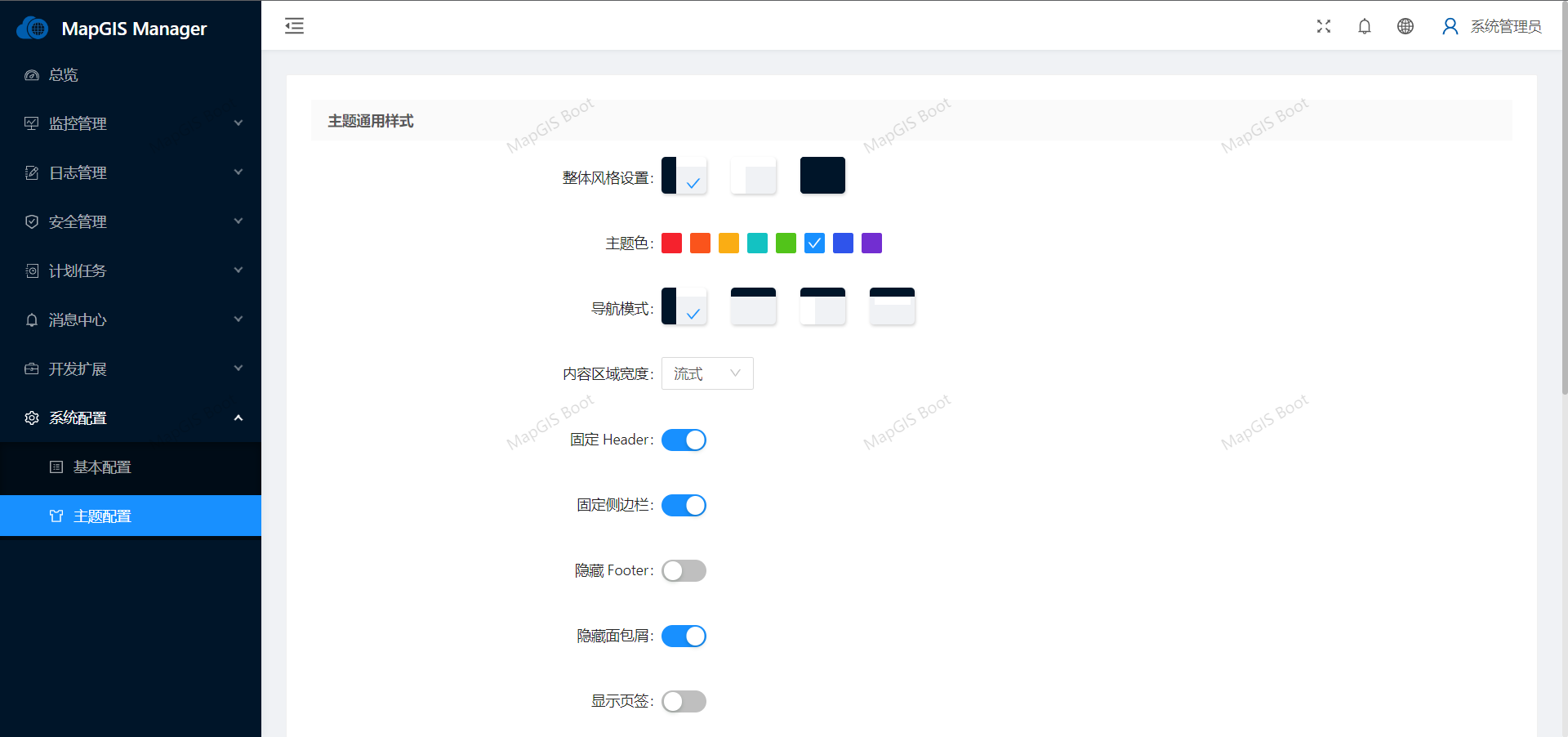The width and height of the screenshot is (1568, 737).
Task: Pick the yellow theme color
Action: click(x=728, y=243)
